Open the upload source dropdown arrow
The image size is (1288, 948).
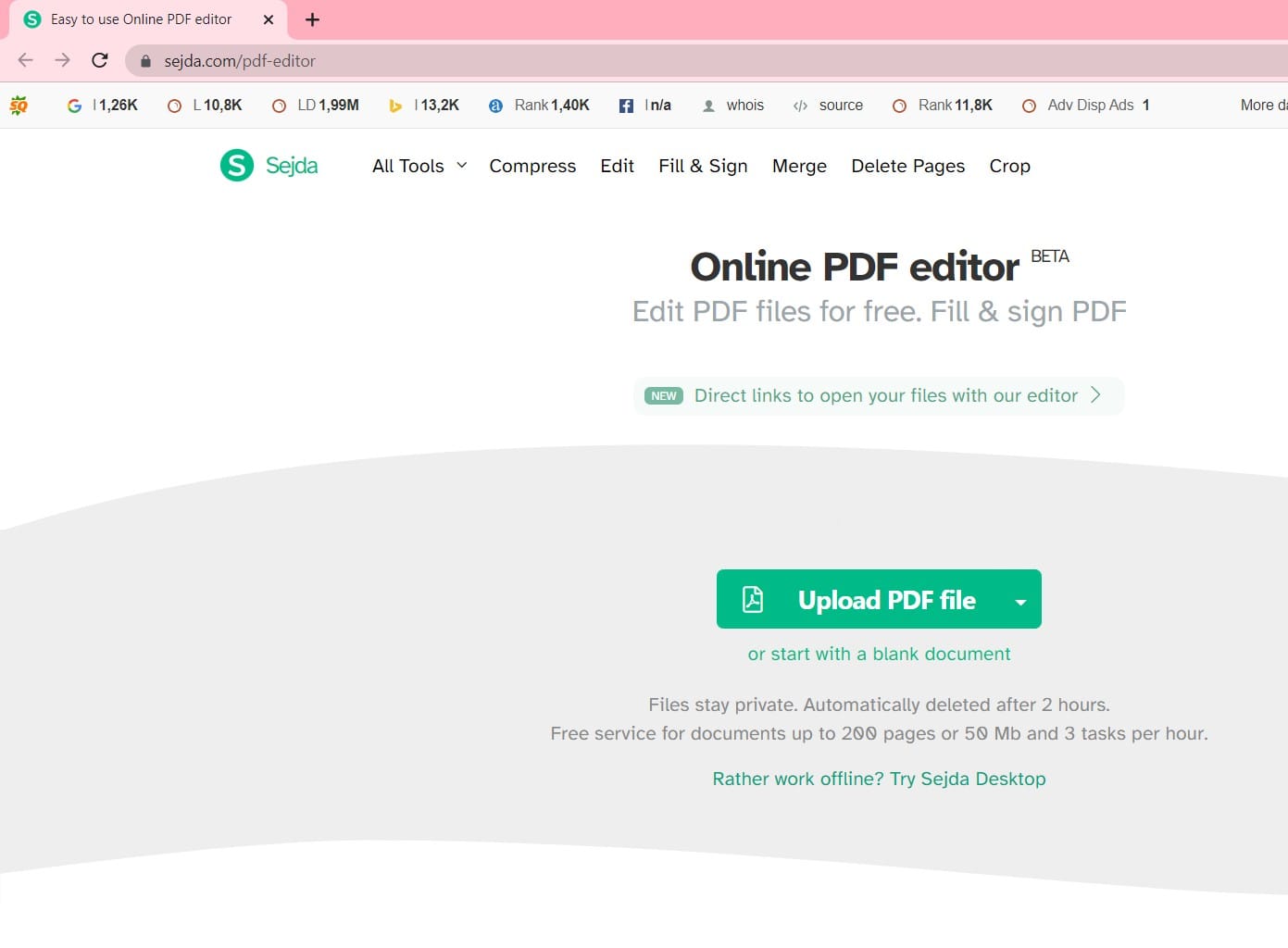(1020, 601)
